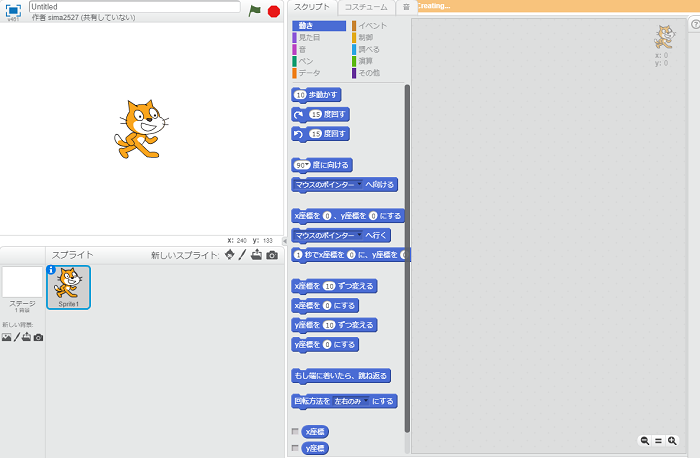This screenshot has width=700, height=458.
Task: Select the 動き block category
Action: [319, 26]
